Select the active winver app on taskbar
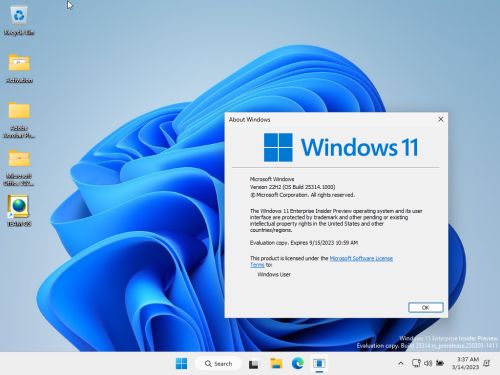 click(319, 363)
